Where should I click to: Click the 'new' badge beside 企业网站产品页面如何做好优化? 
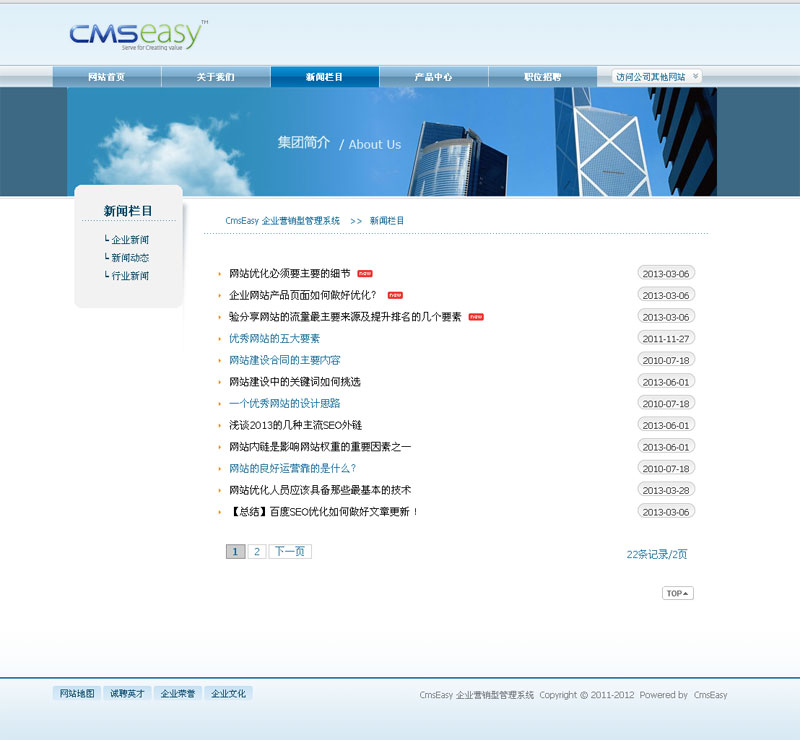click(x=395, y=295)
